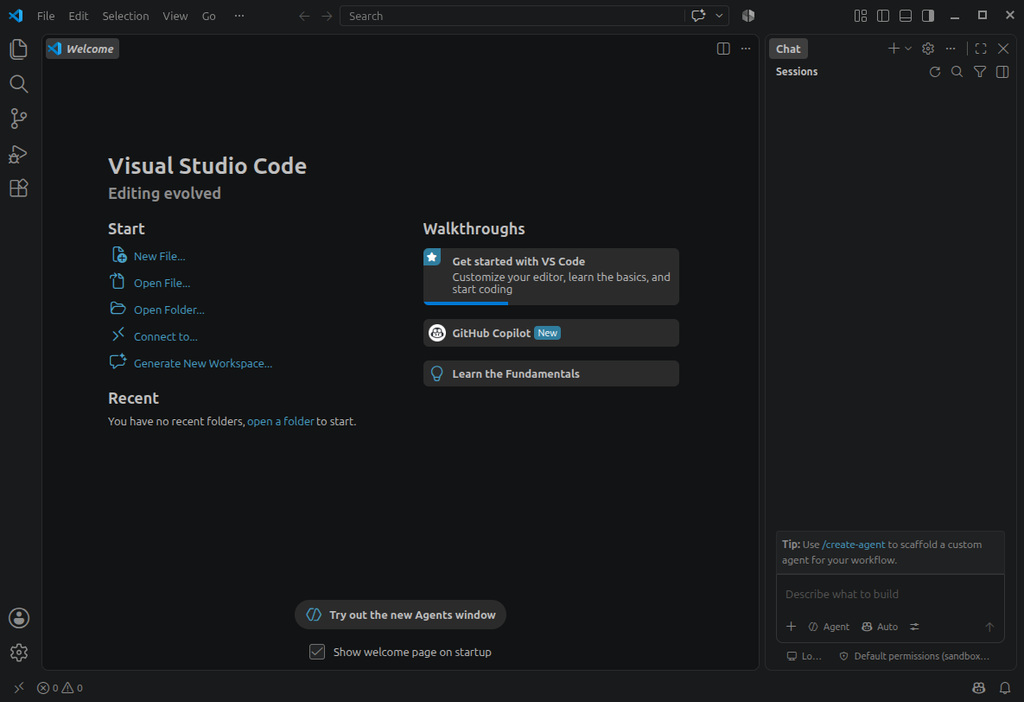Image resolution: width=1024 pixels, height=702 pixels.
Task: Open the Selection menu
Action: click(x=125, y=16)
